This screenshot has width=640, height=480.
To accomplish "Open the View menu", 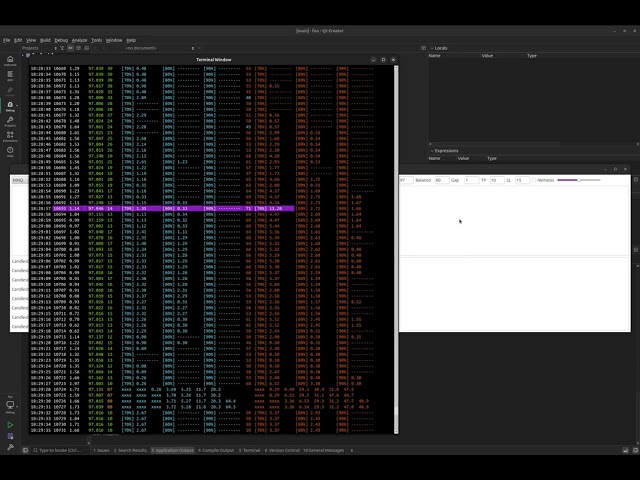I will tap(31, 40).
